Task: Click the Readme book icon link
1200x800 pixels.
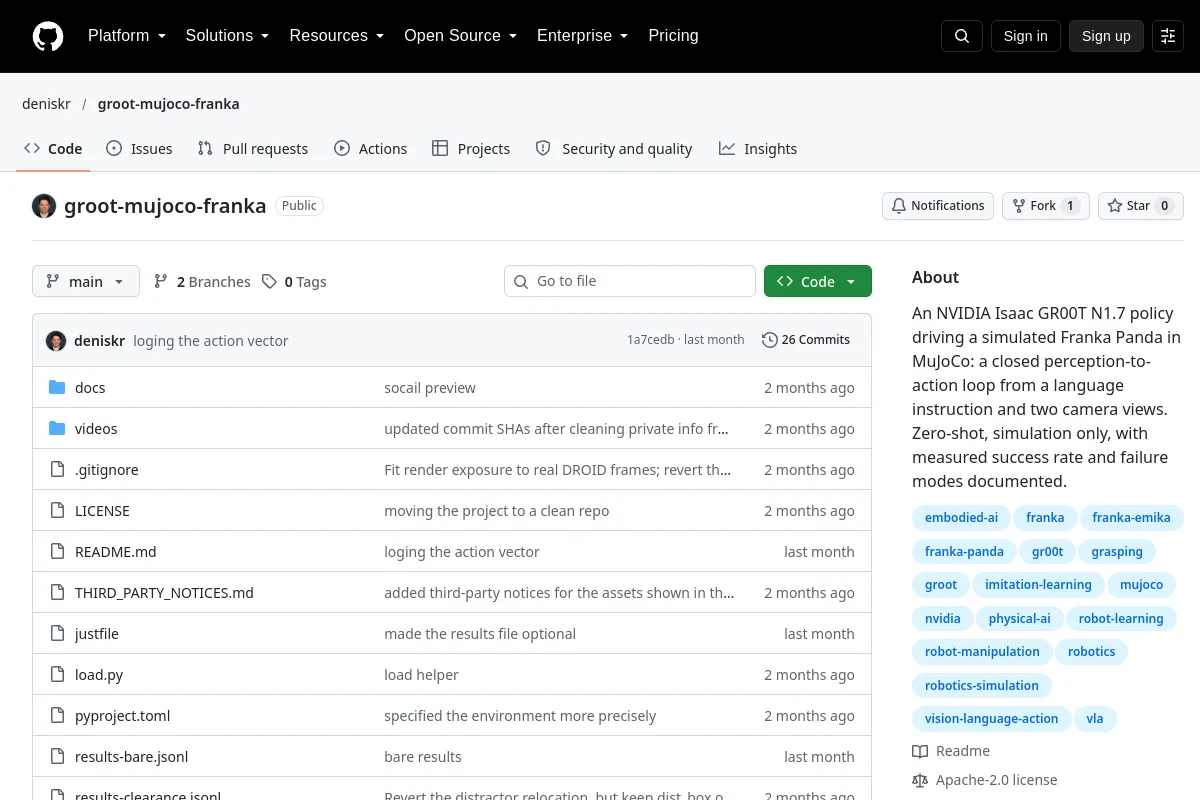Action: (951, 751)
